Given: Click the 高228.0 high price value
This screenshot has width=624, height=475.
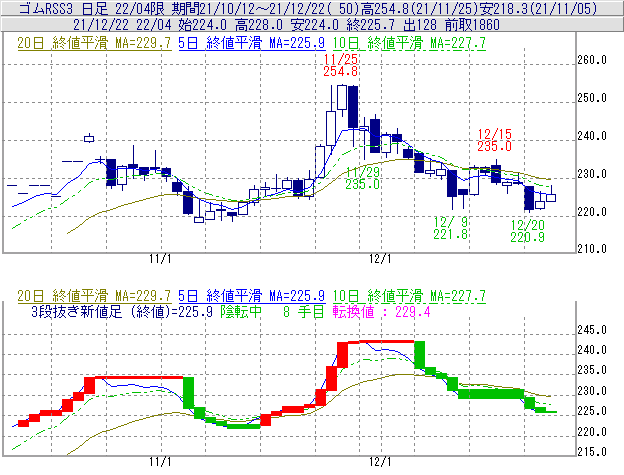Looking at the screenshot, I should [x=259, y=25].
